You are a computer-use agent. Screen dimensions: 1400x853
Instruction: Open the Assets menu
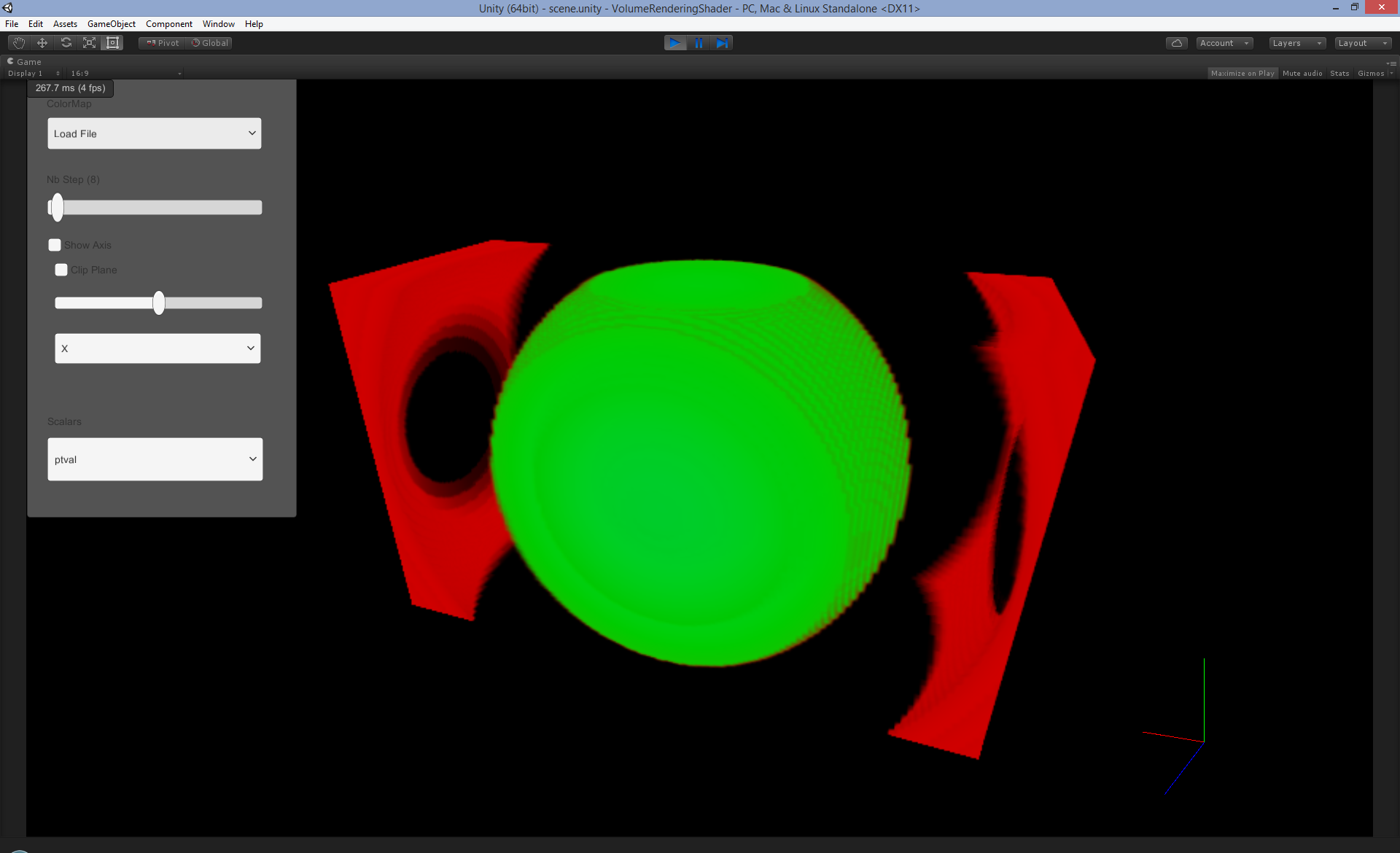click(x=65, y=24)
